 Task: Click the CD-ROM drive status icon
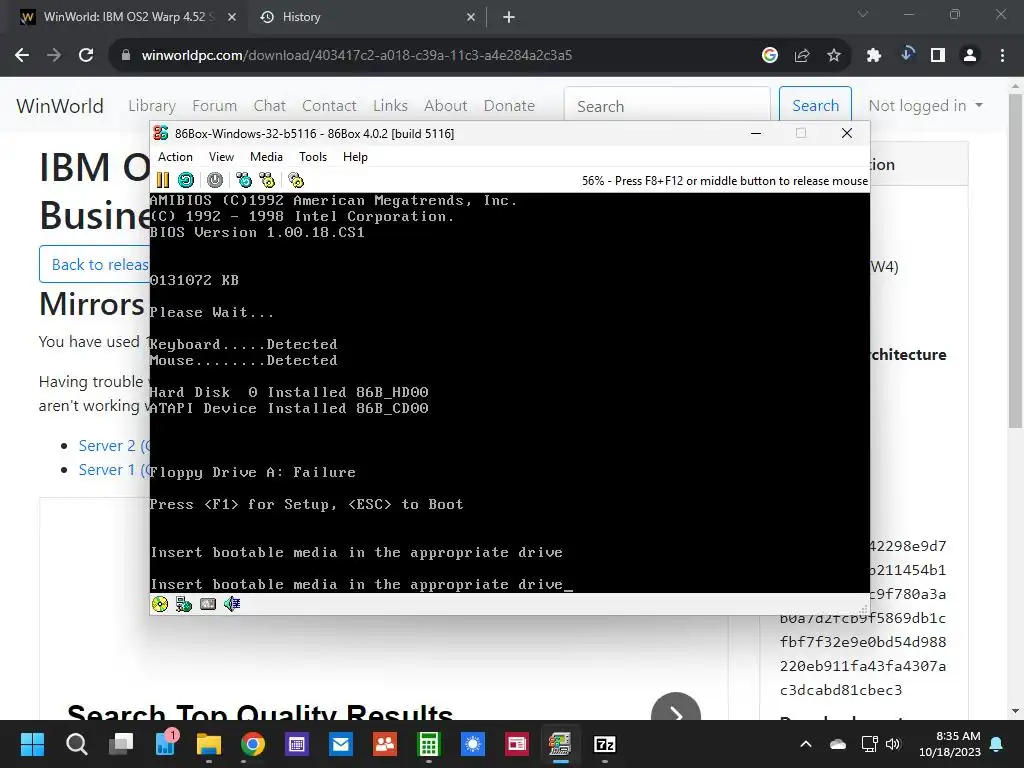[160, 604]
